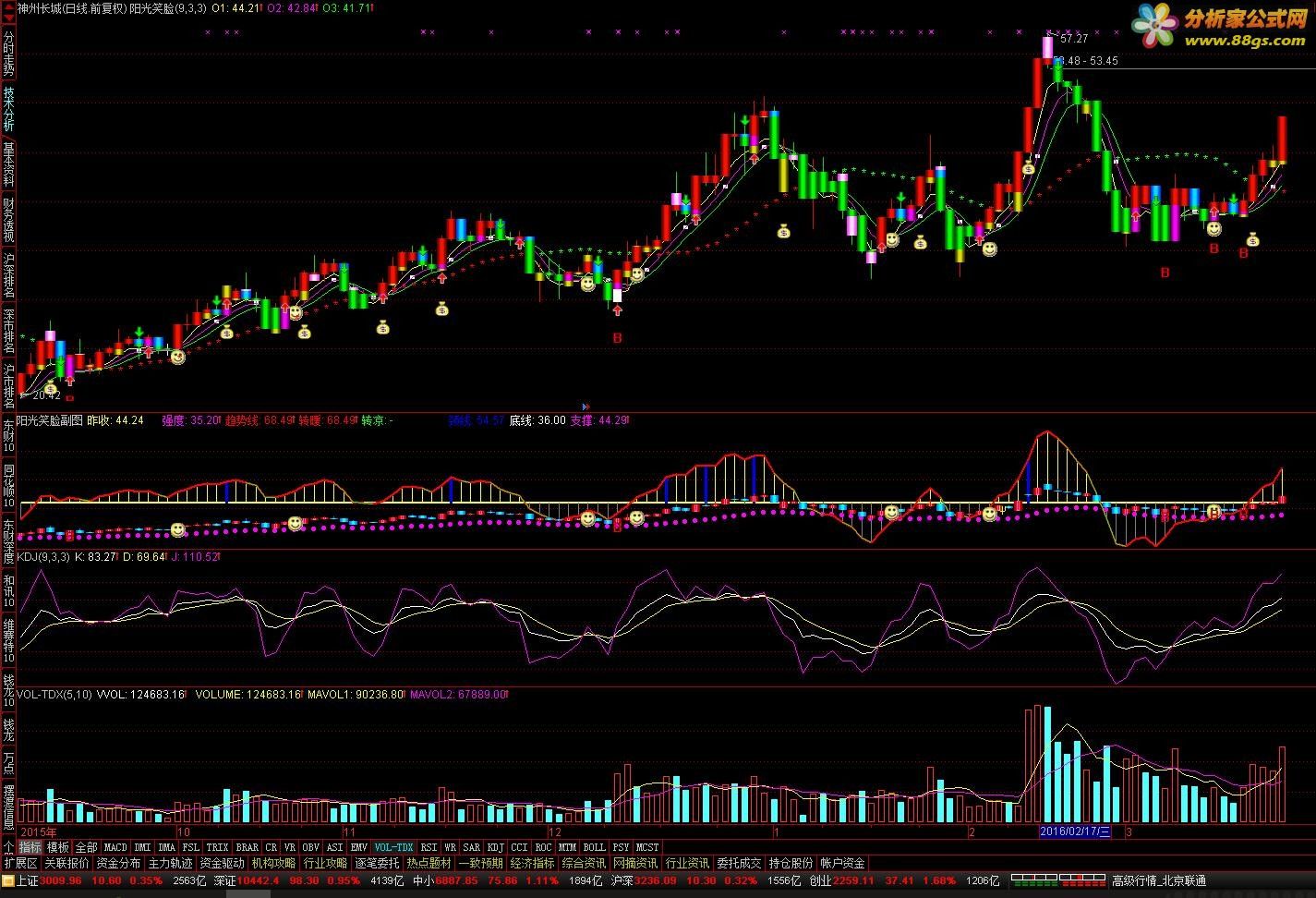Image resolution: width=1316 pixels, height=898 pixels.
Task: Switch indicator to MACD
Action: pos(115,847)
